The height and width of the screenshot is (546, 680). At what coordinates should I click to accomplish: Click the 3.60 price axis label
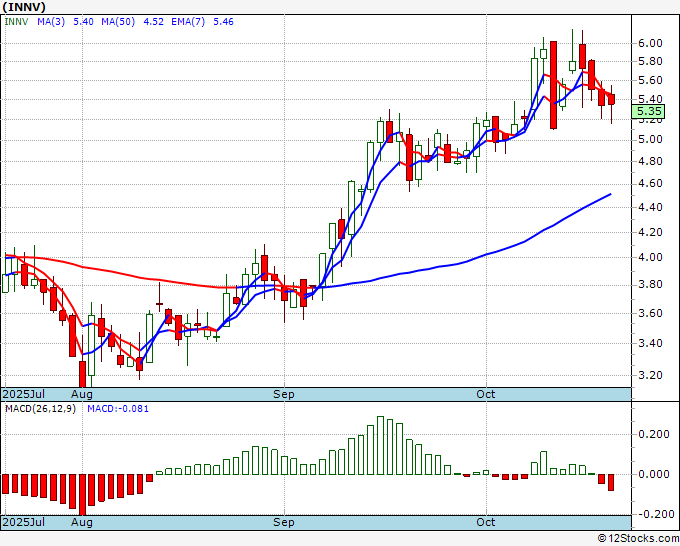pyautogui.click(x=650, y=314)
